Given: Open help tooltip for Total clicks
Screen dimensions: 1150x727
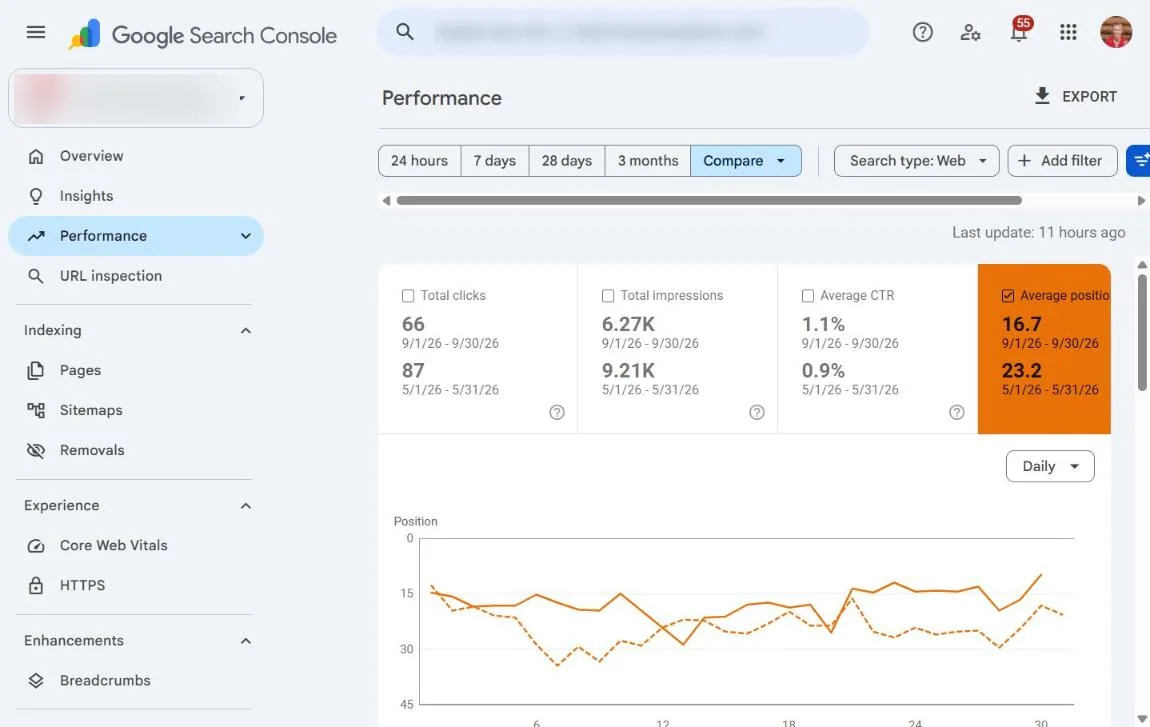Looking at the screenshot, I should pos(557,412).
